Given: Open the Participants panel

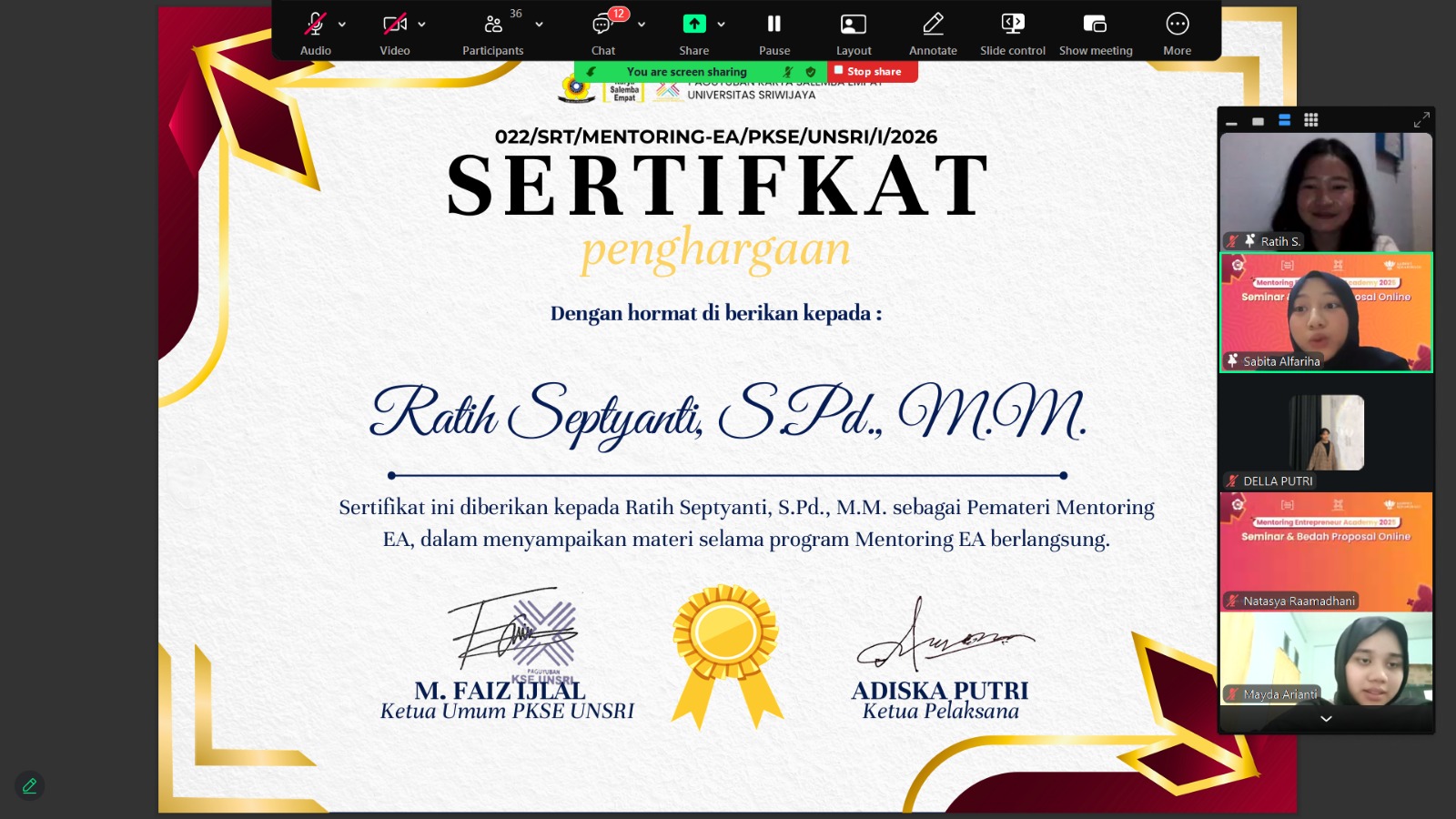Looking at the screenshot, I should 493,32.
